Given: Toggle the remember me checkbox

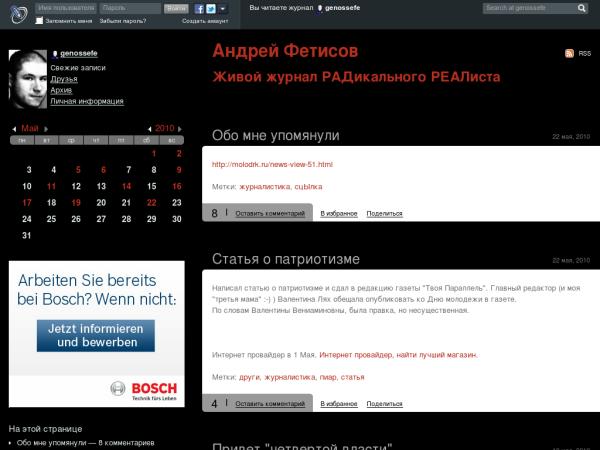Looking at the screenshot, I should [39, 21].
